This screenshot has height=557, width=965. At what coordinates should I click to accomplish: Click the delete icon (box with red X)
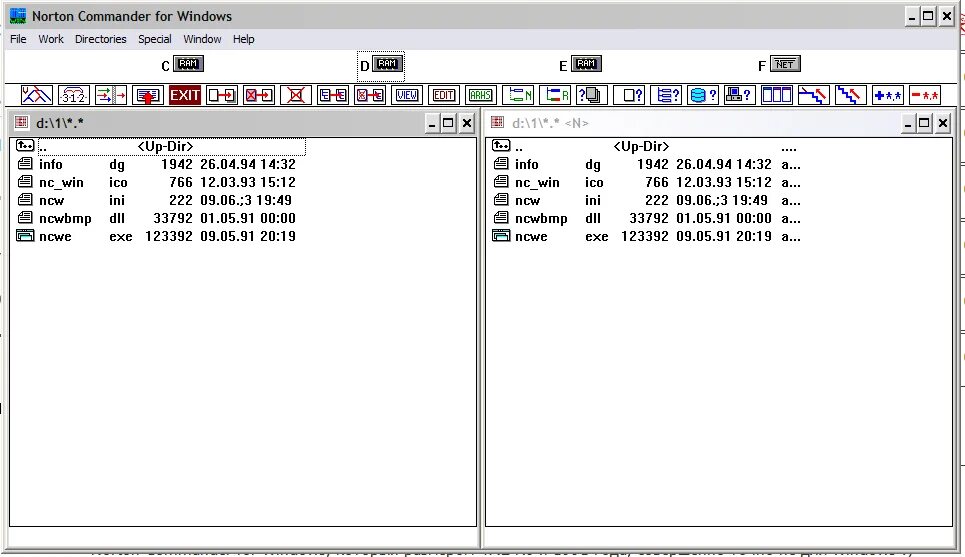click(295, 95)
